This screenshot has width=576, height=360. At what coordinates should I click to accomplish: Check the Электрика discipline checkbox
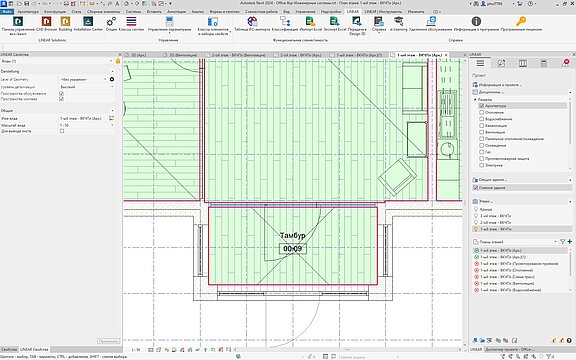point(481,165)
